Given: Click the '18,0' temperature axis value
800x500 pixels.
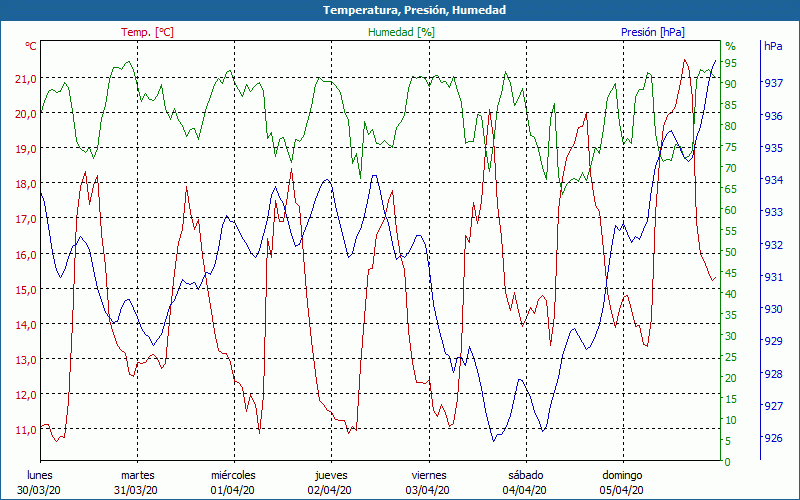Looking at the screenshot, I should [26, 184].
